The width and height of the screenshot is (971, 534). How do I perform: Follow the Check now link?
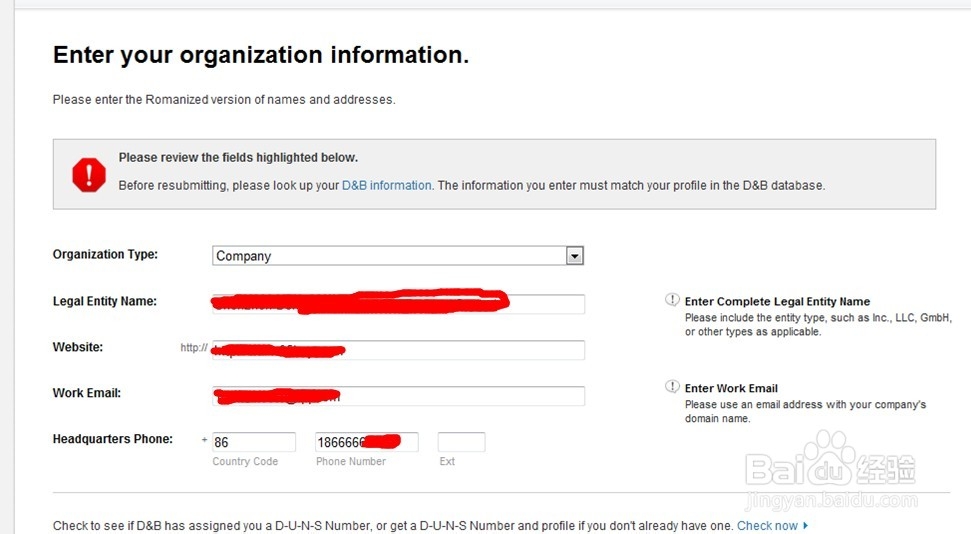(767, 525)
